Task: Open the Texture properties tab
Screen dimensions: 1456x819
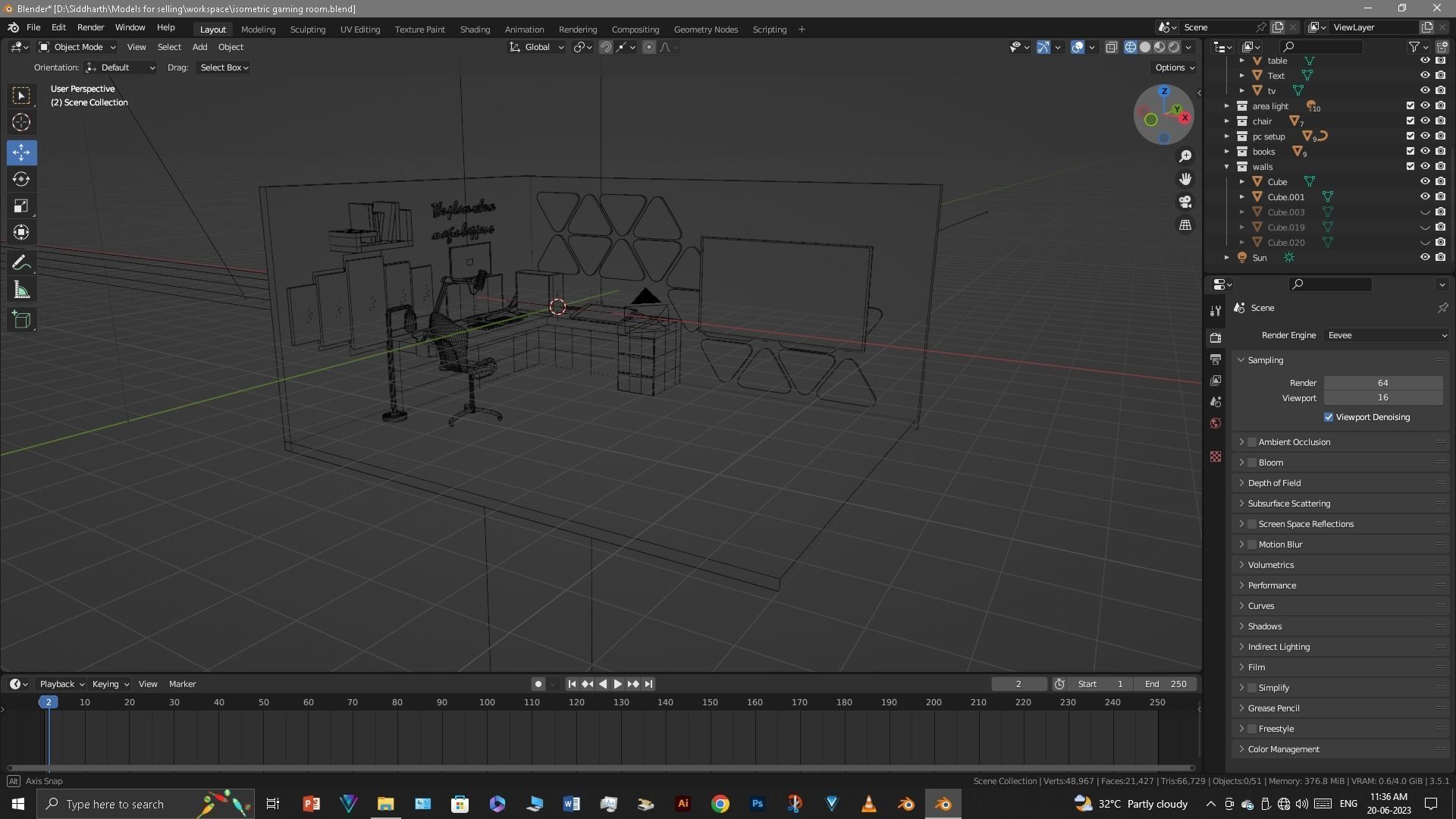Action: [x=1216, y=457]
